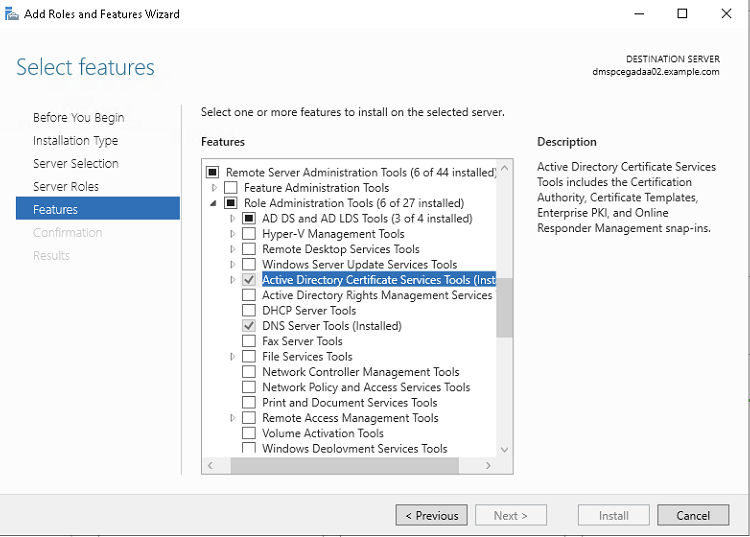This screenshot has width=750, height=537.
Task: Click the horizontal scrollbar right arrow
Action: [488, 466]
